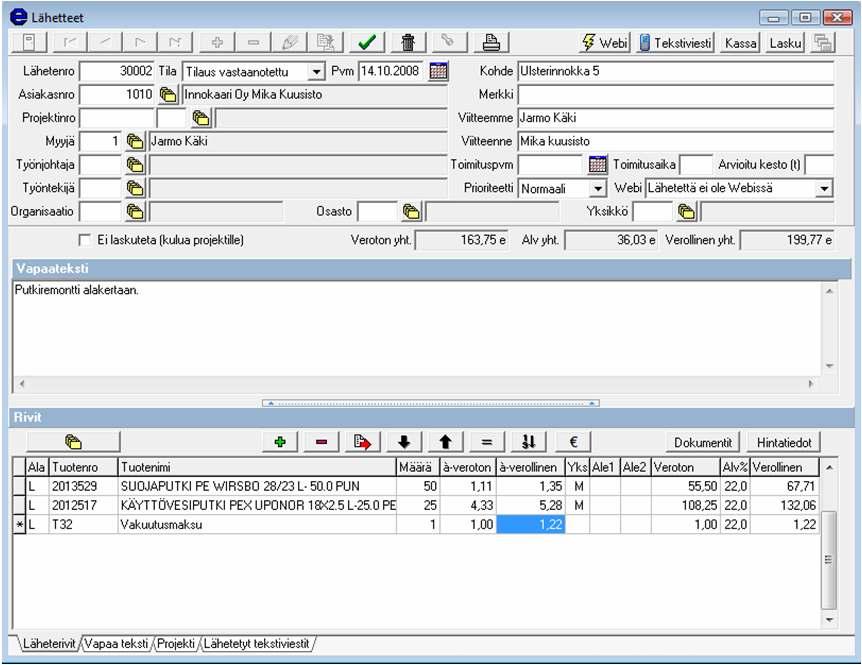Click the greyed link chain icon

click(x=449, y=42)
